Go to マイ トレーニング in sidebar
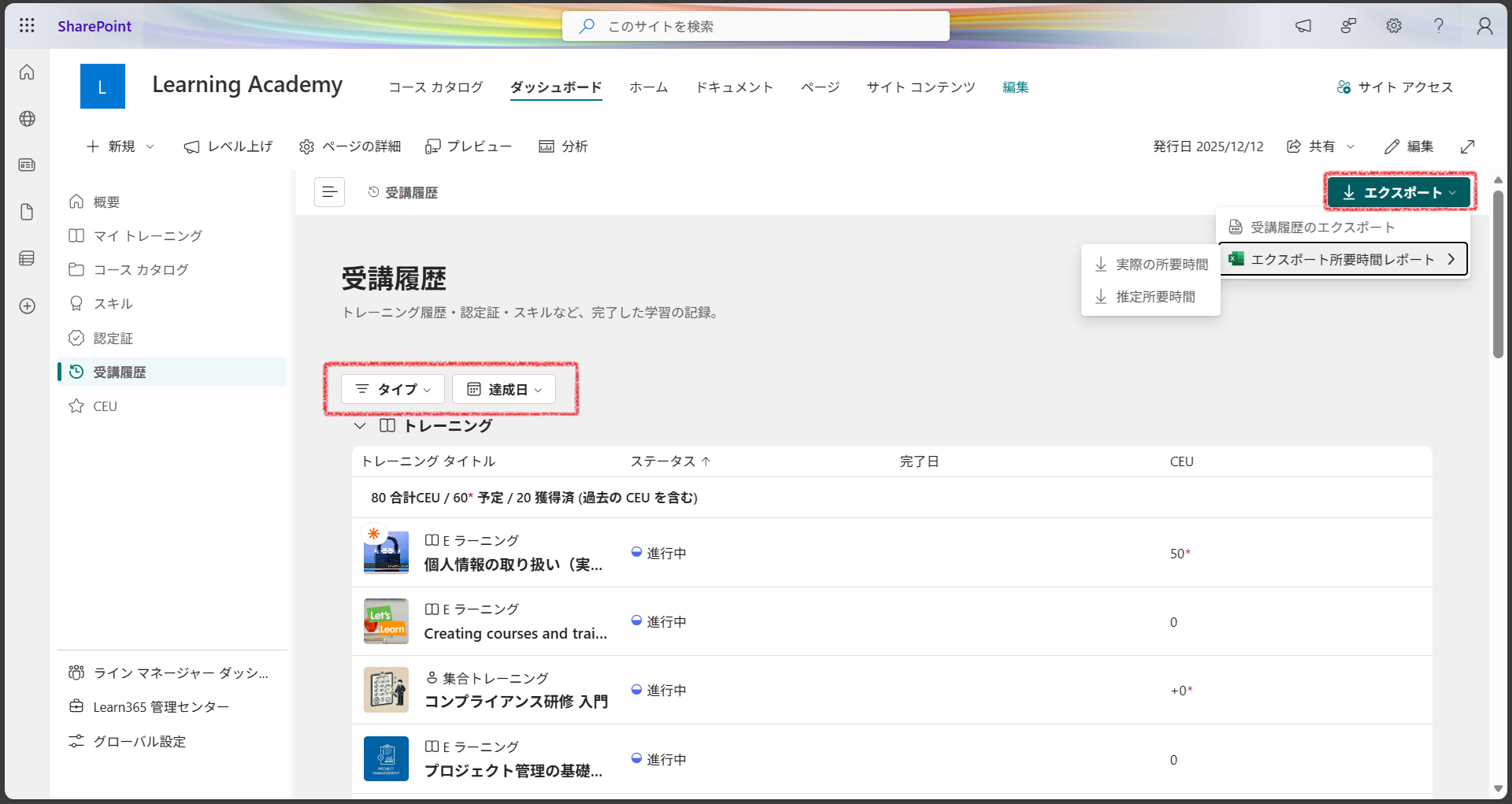 coord(172,236)
